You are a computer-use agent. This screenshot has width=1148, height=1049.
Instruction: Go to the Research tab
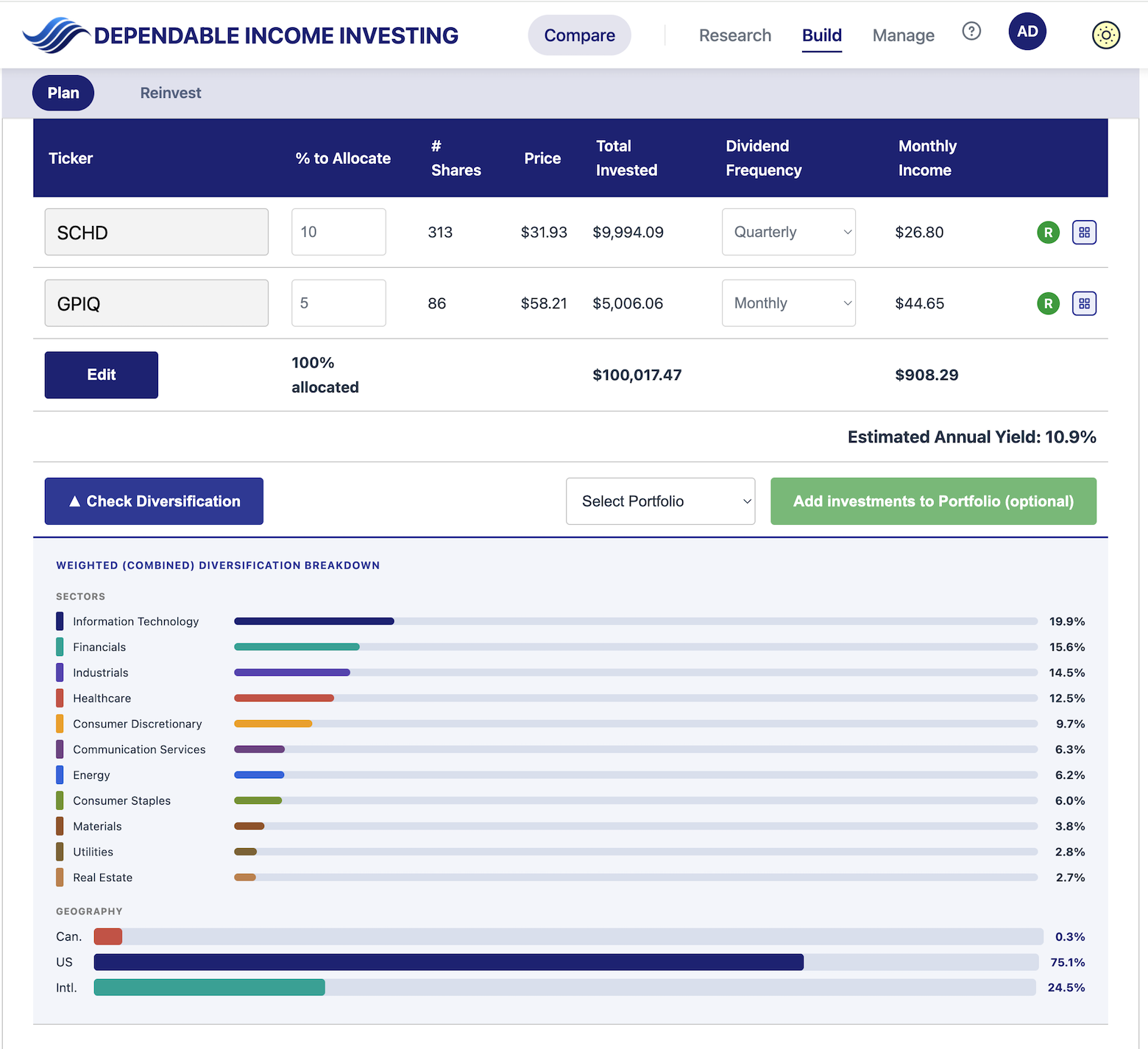(734, 35)
